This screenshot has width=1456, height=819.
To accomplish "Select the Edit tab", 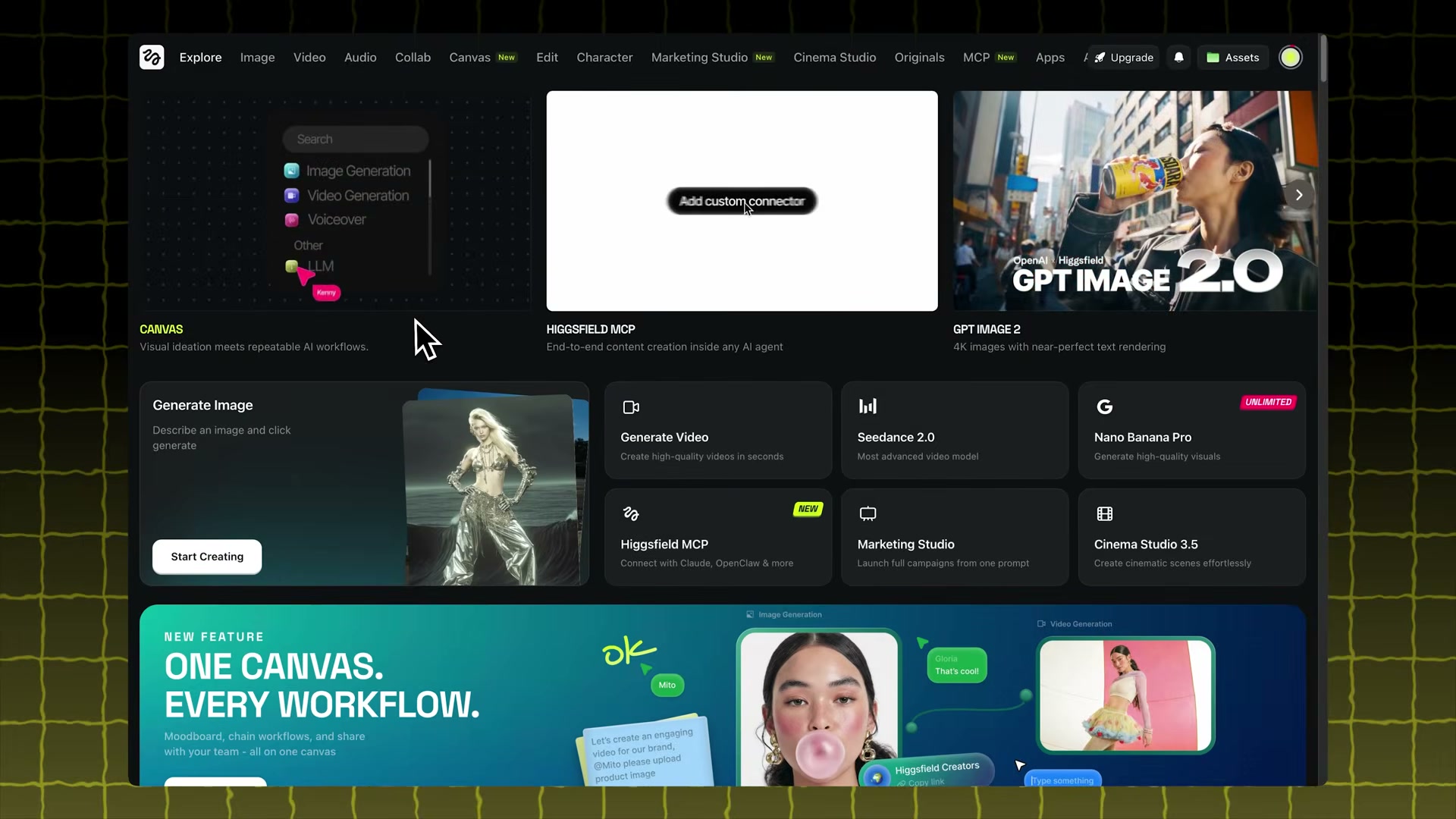I will [x=547, y=58].
